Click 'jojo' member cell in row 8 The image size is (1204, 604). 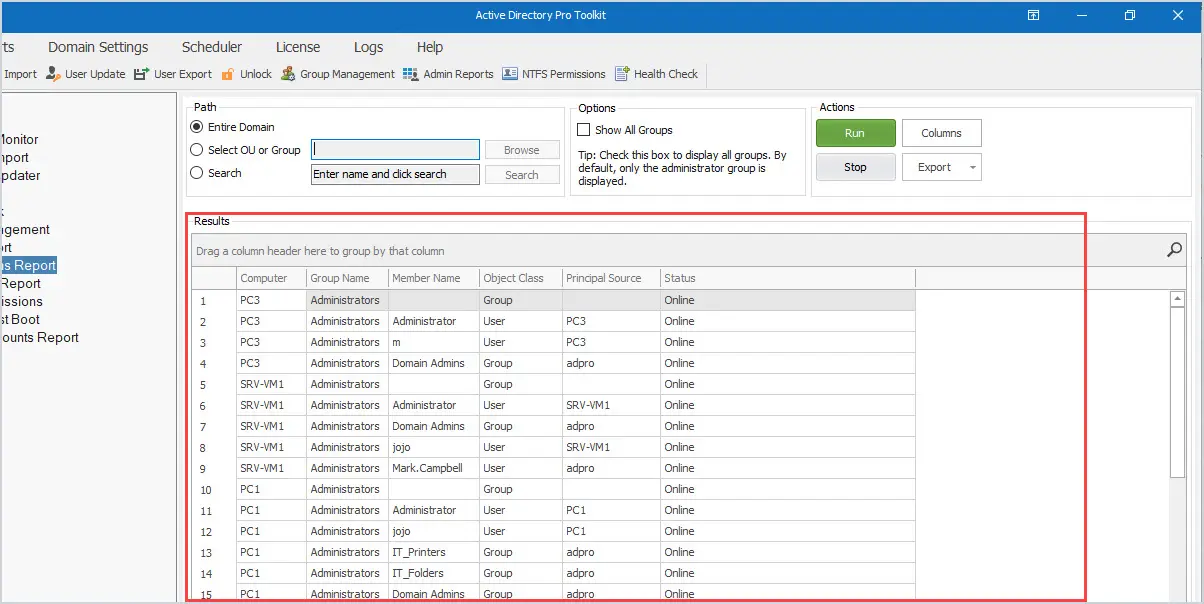tap(433, 447)
